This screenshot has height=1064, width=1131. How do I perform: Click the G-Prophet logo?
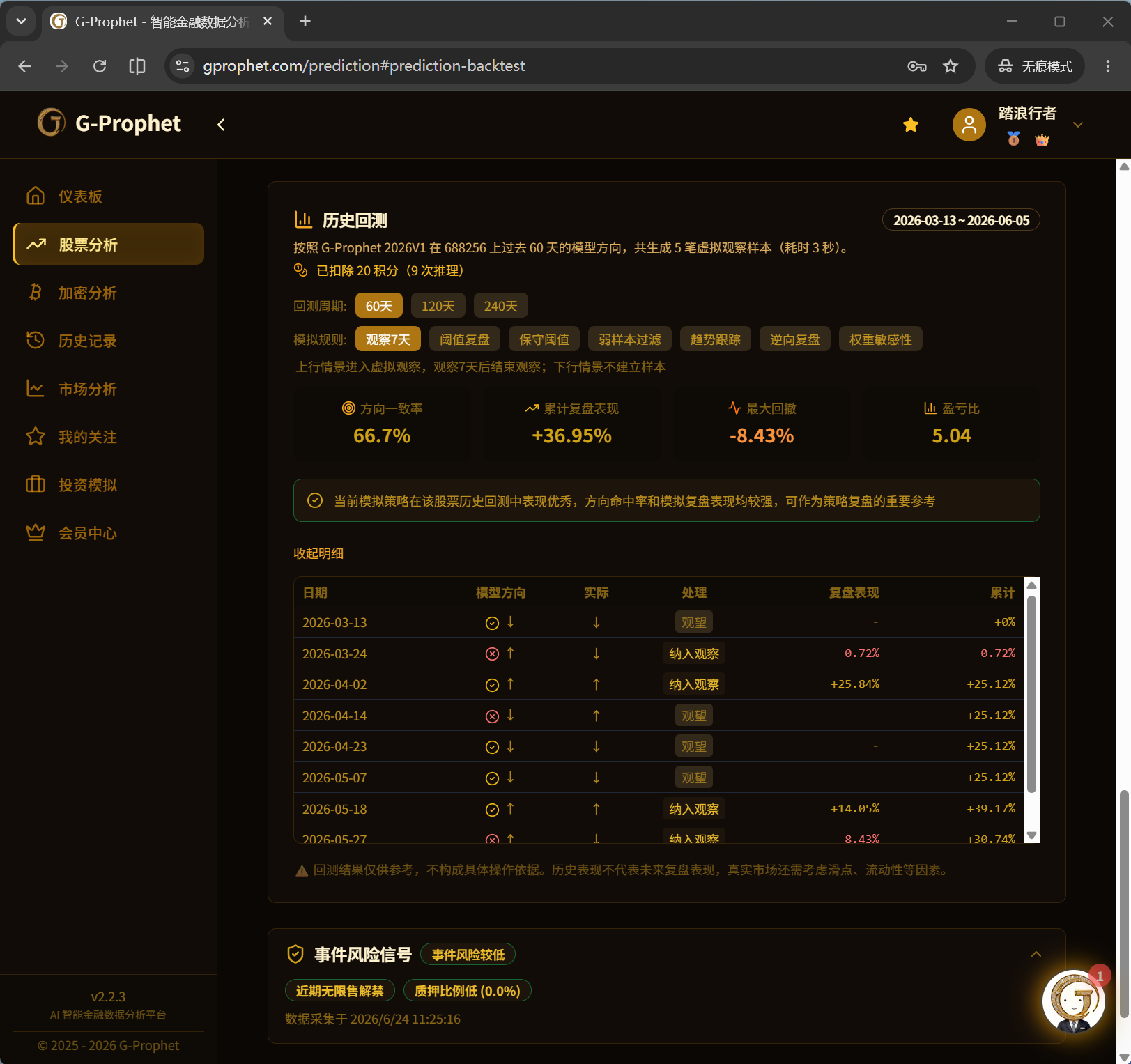pos(109,123)
